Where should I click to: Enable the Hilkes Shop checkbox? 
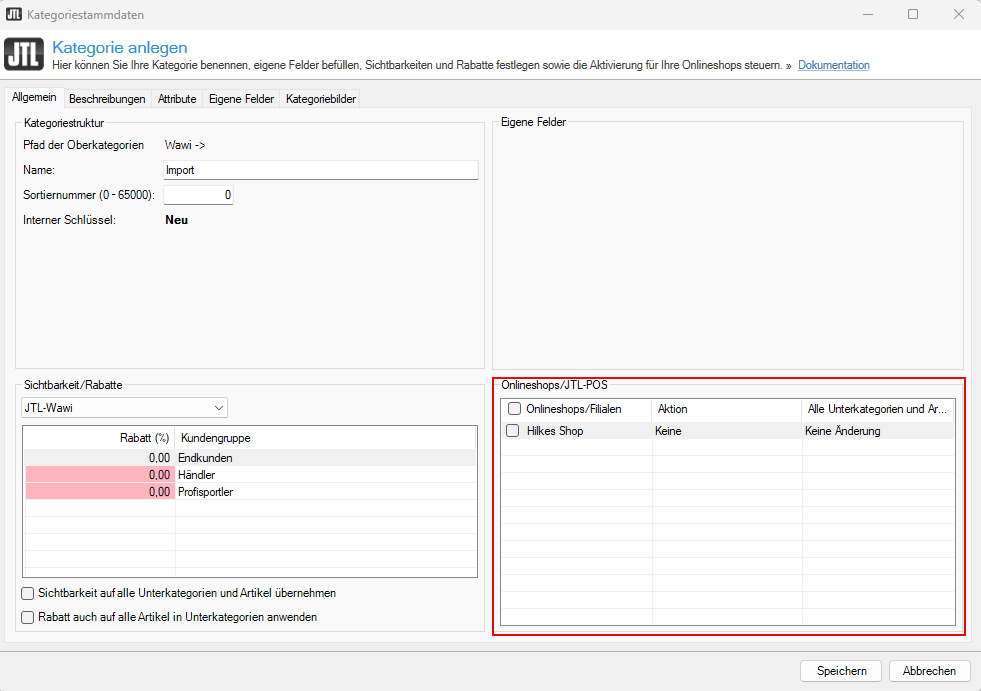point(513,431)
